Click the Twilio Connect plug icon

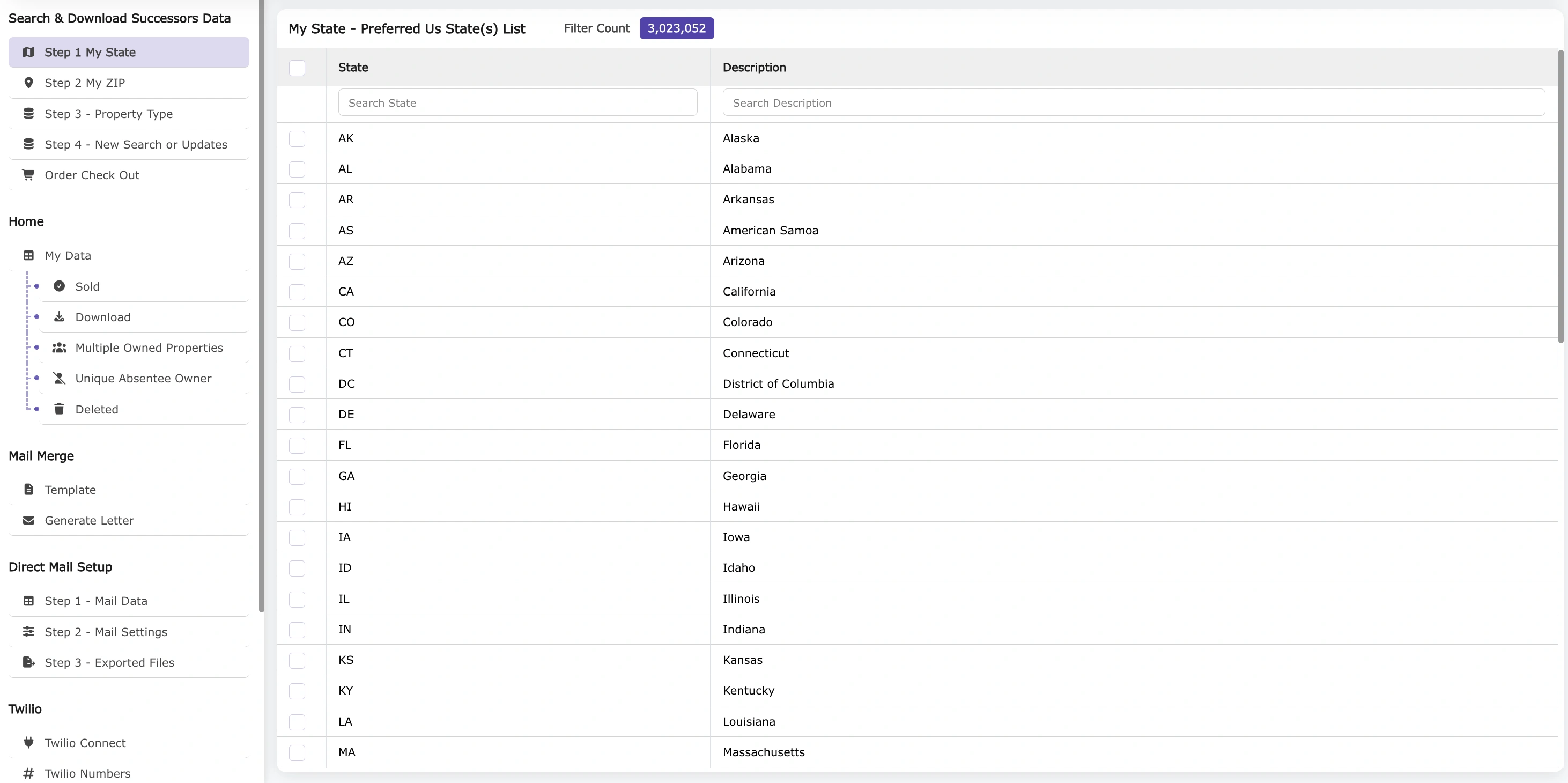point(28,742)
